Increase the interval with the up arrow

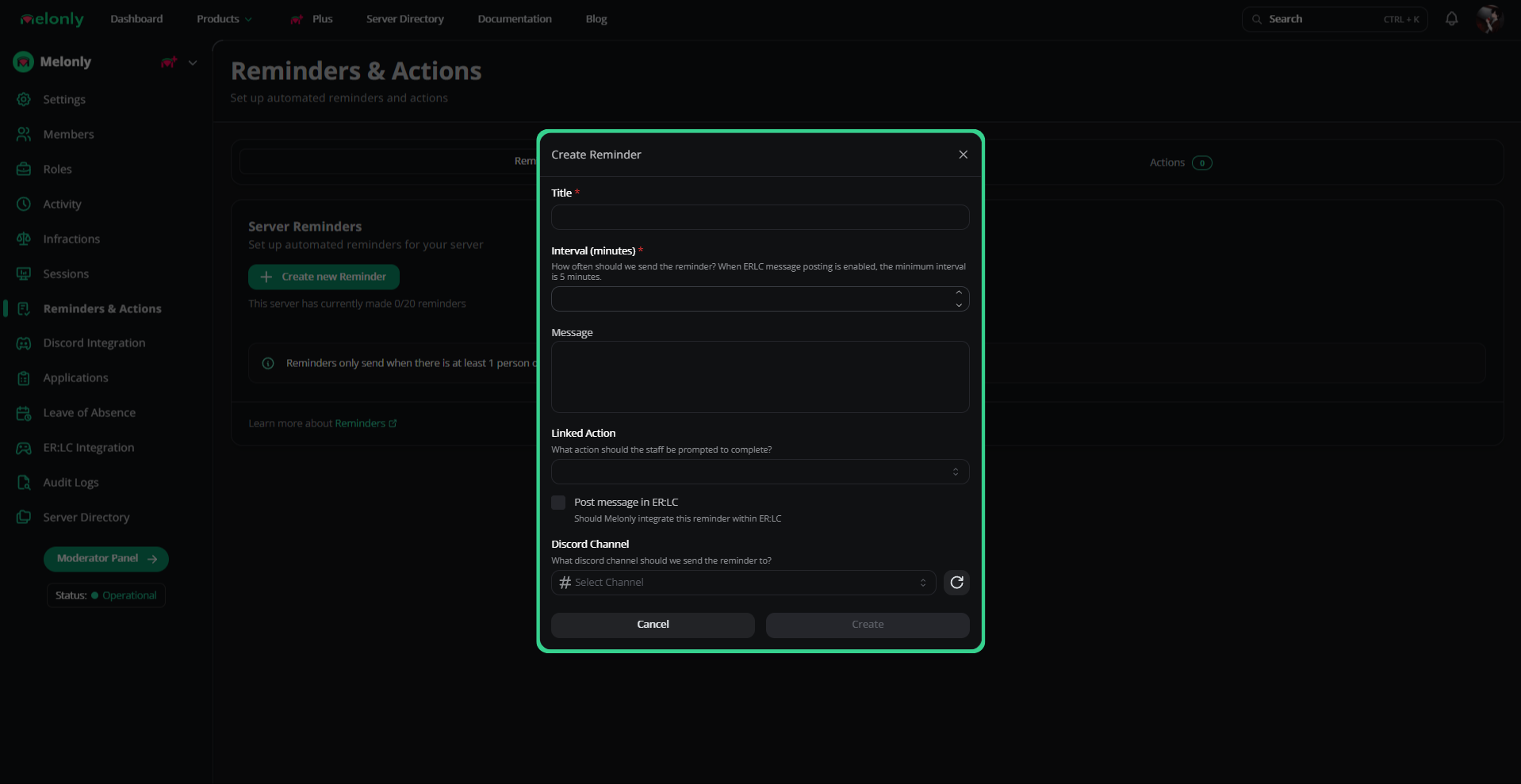959,293
